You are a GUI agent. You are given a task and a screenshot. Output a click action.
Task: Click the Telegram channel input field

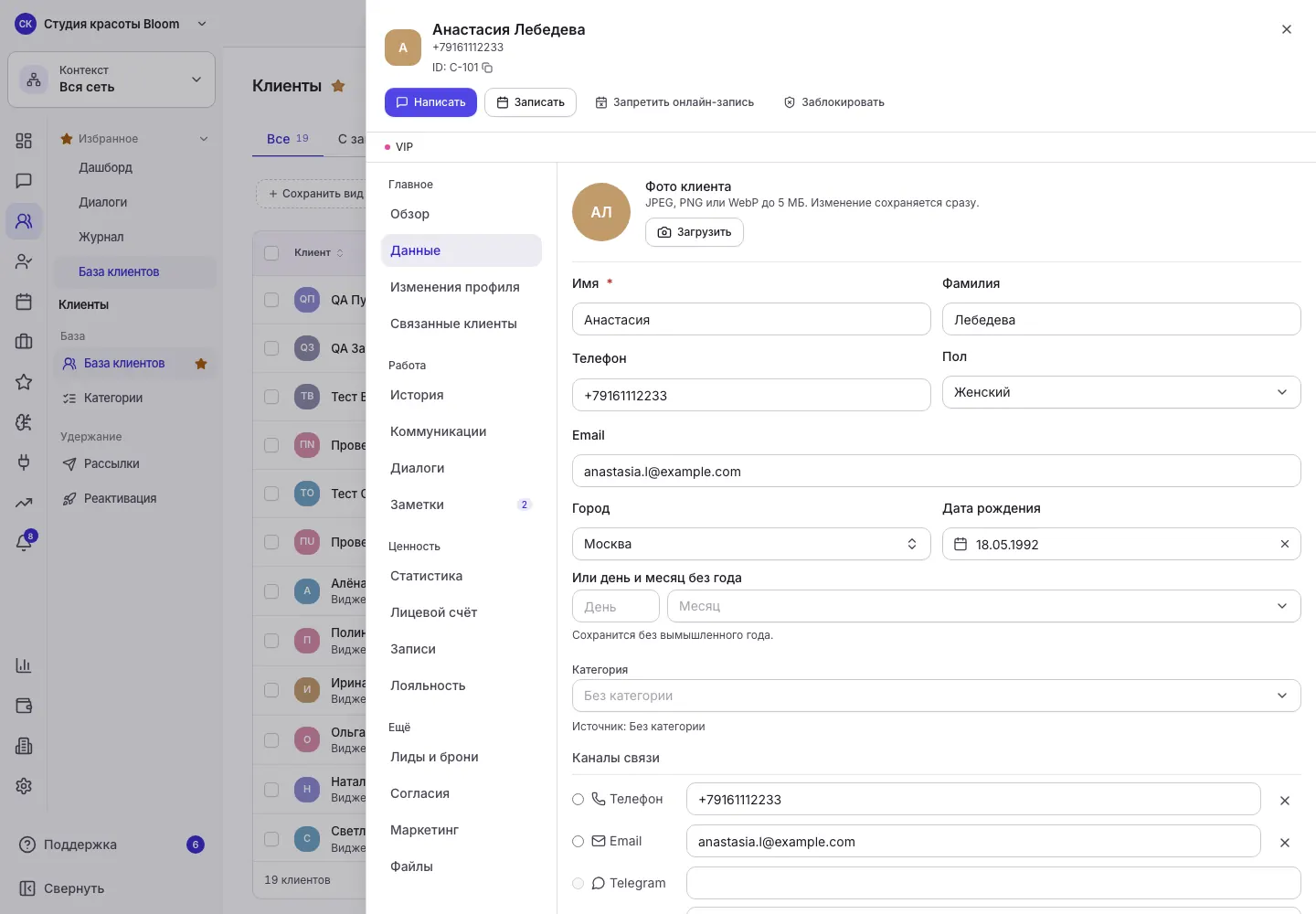993,883
